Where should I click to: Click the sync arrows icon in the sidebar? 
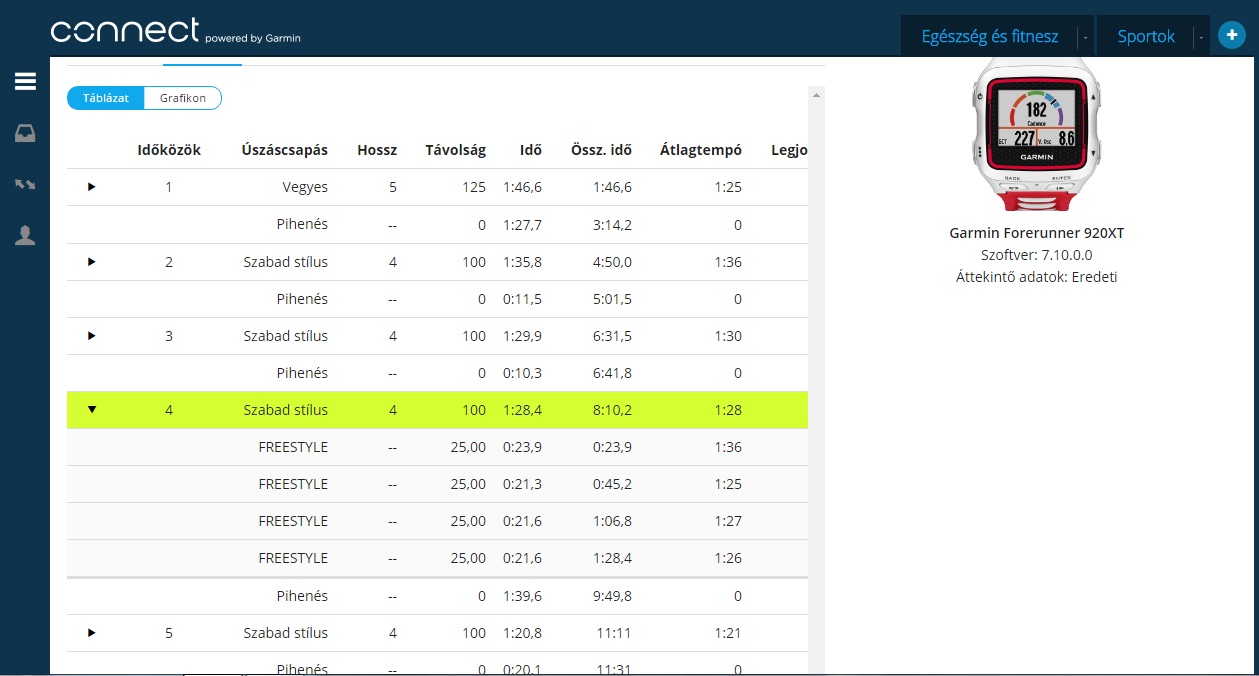tap(25, 185)
